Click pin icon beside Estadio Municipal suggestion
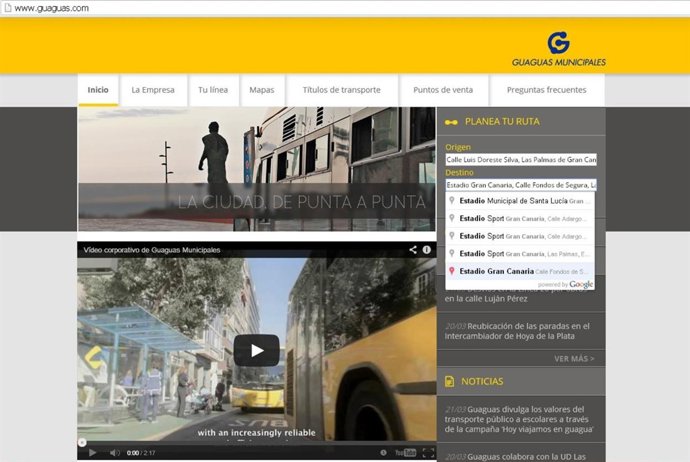The height and width of the screenshot is (462, 690). 451,201
